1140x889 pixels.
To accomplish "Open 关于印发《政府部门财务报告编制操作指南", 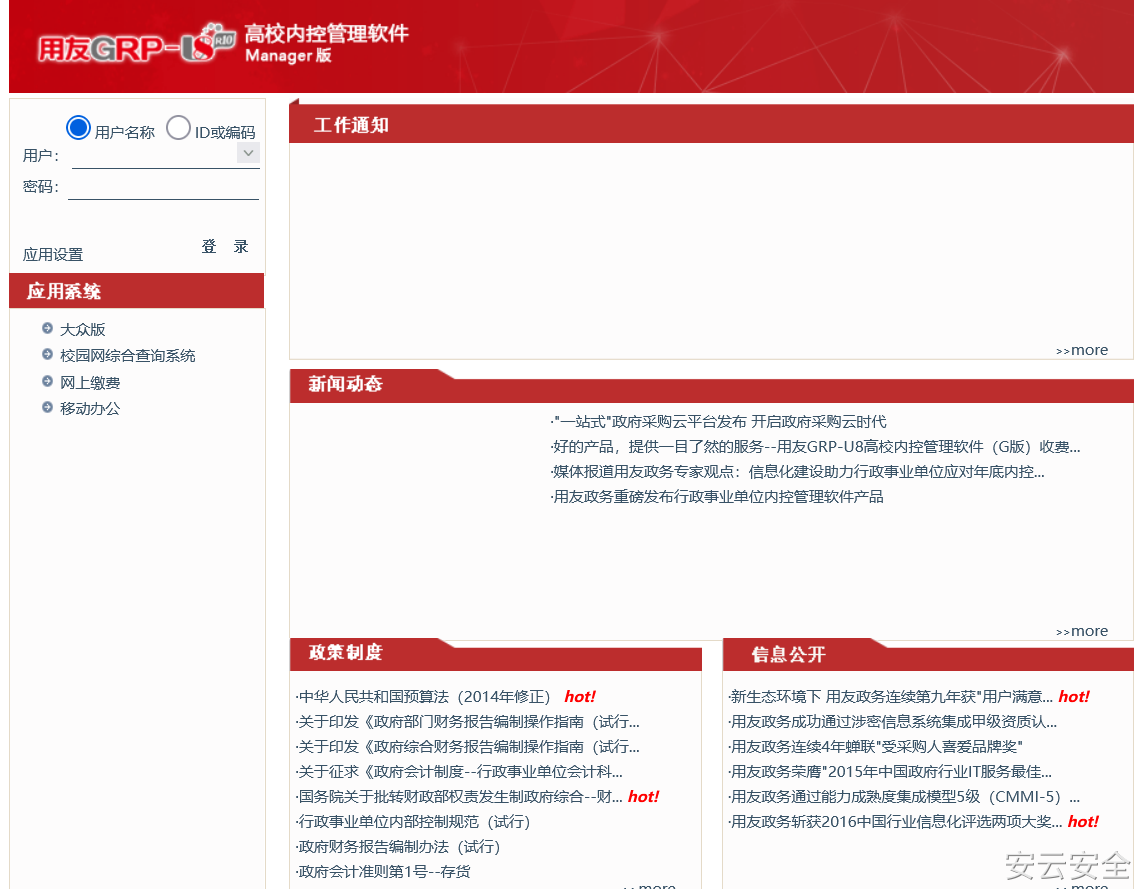I will point(468,722).
